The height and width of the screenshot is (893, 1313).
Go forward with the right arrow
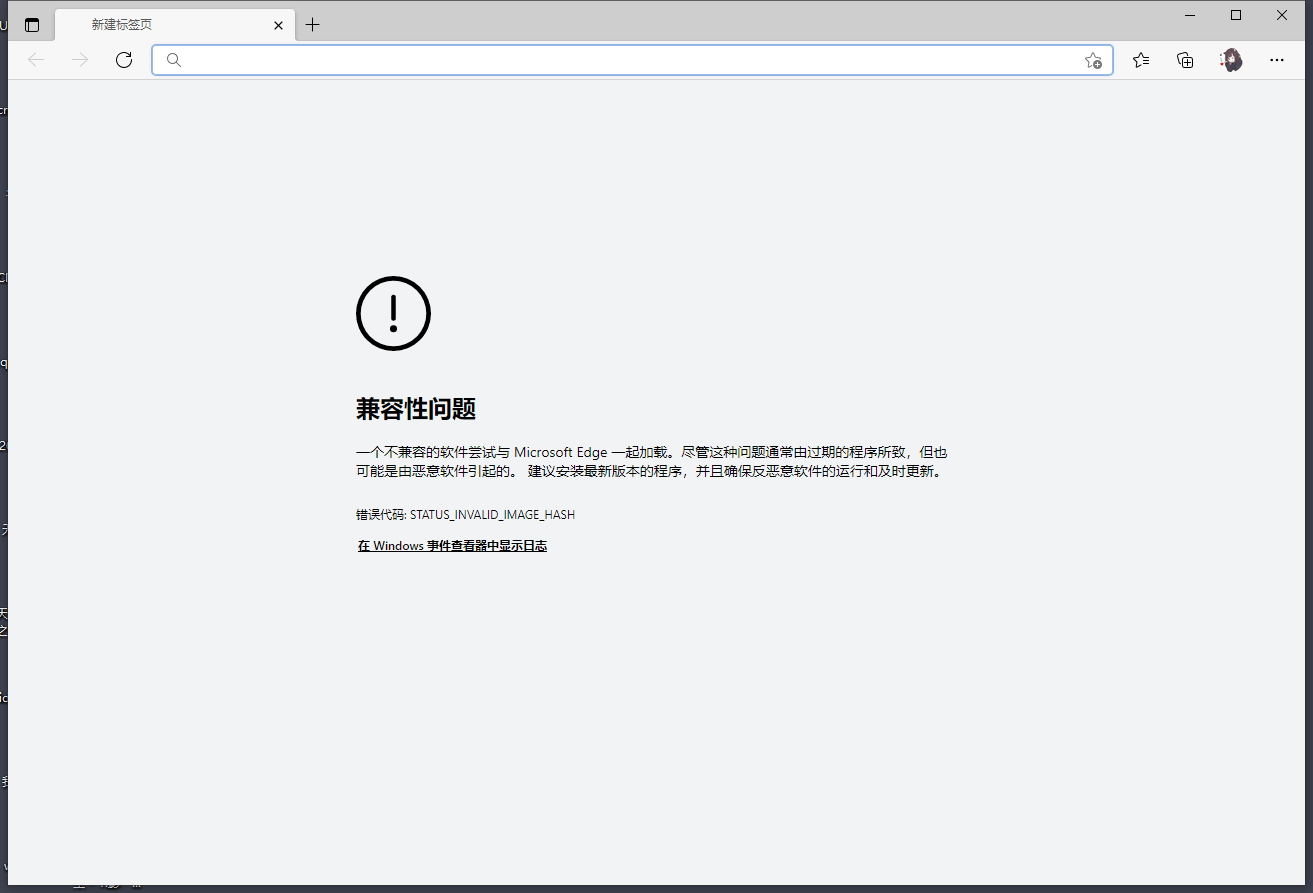click(80, 60)
